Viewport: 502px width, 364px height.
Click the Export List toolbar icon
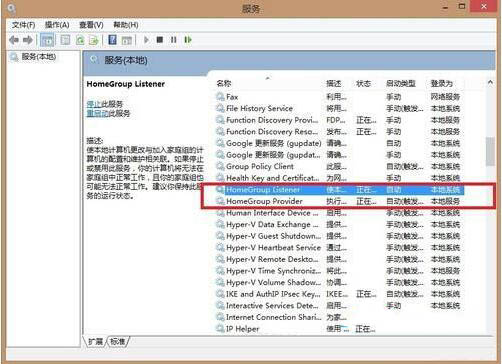(x=94, y=40)
